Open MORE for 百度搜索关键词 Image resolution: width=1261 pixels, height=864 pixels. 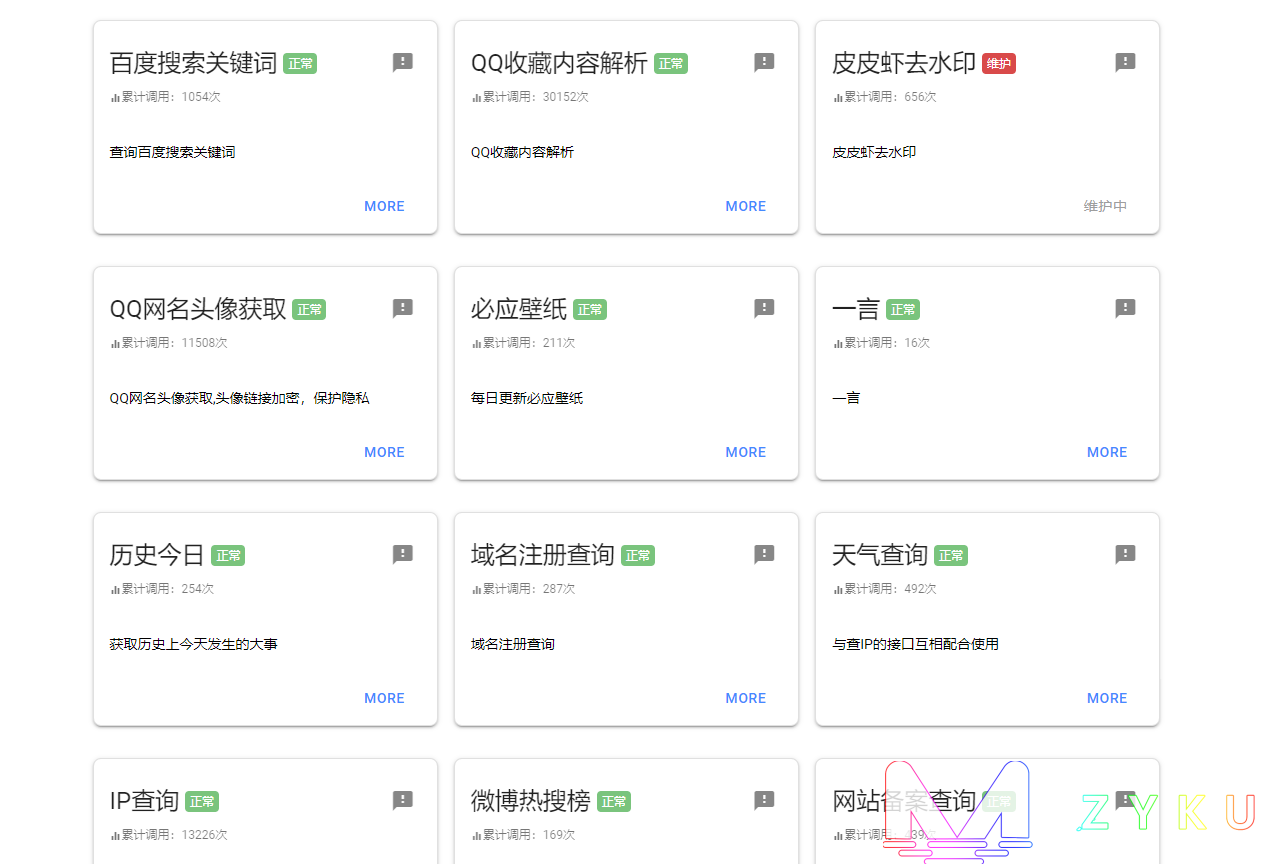click(384, 206)
